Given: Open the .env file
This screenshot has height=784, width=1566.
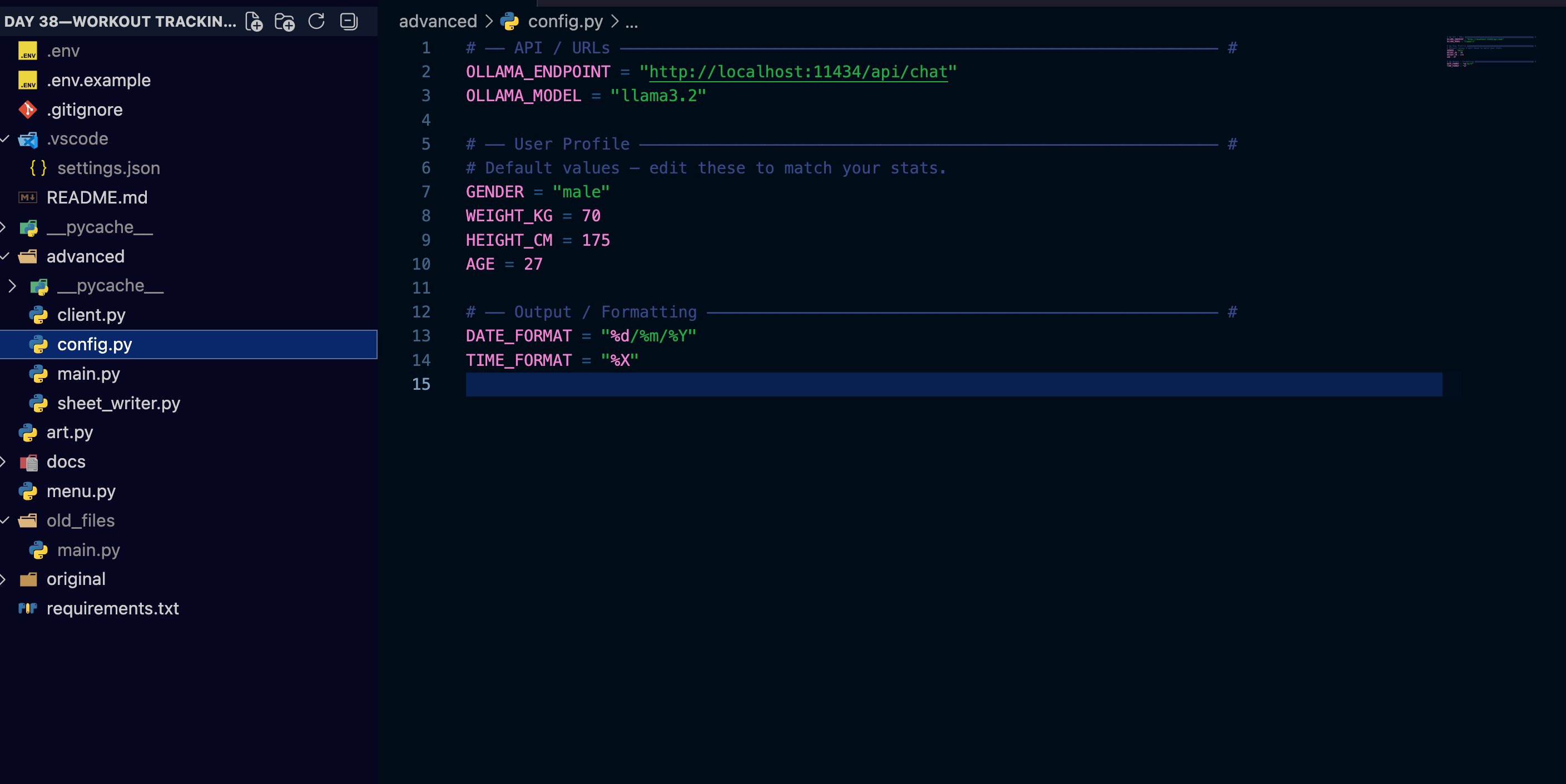Looking at the screenshot, I should [189, 51].
